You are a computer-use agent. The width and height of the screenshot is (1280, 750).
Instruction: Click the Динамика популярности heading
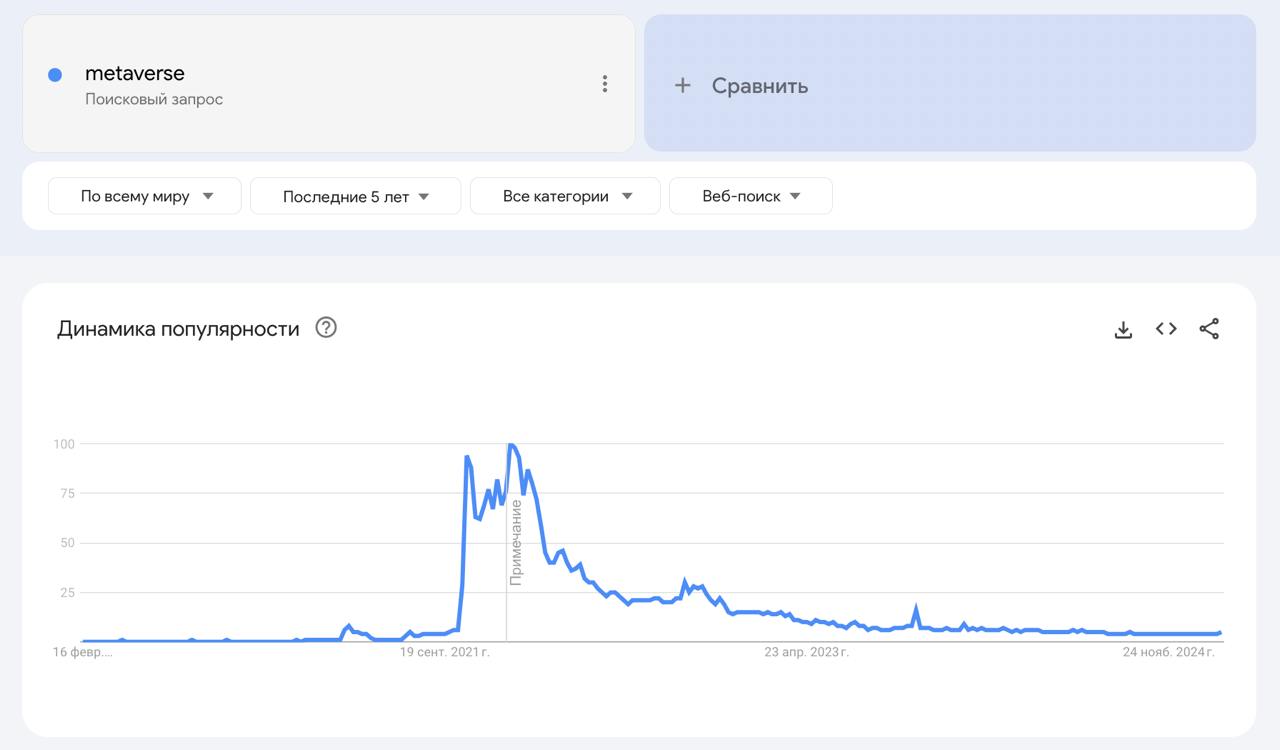tap(178, 329)
